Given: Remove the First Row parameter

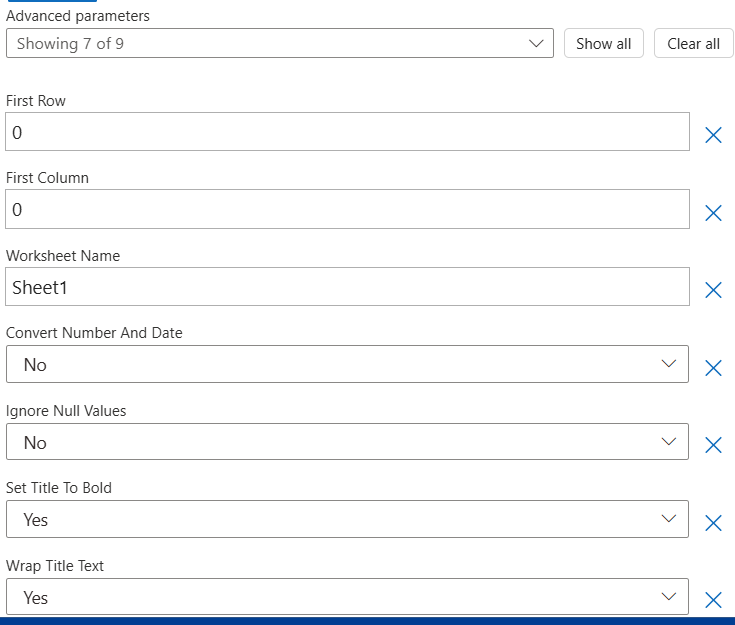Looking at the screenshot, I should pos(713,135).
